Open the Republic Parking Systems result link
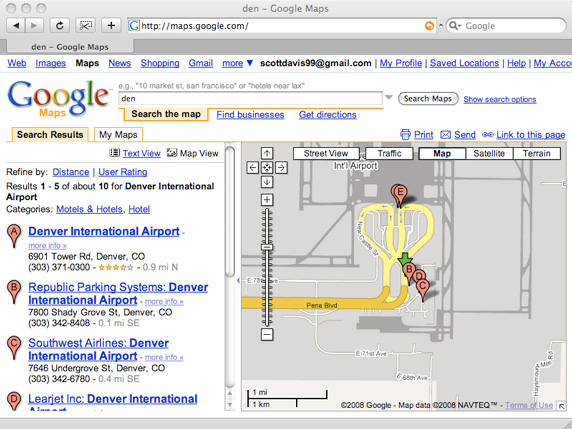This screenshot has width=572, height=429. [x=118, y=294]
